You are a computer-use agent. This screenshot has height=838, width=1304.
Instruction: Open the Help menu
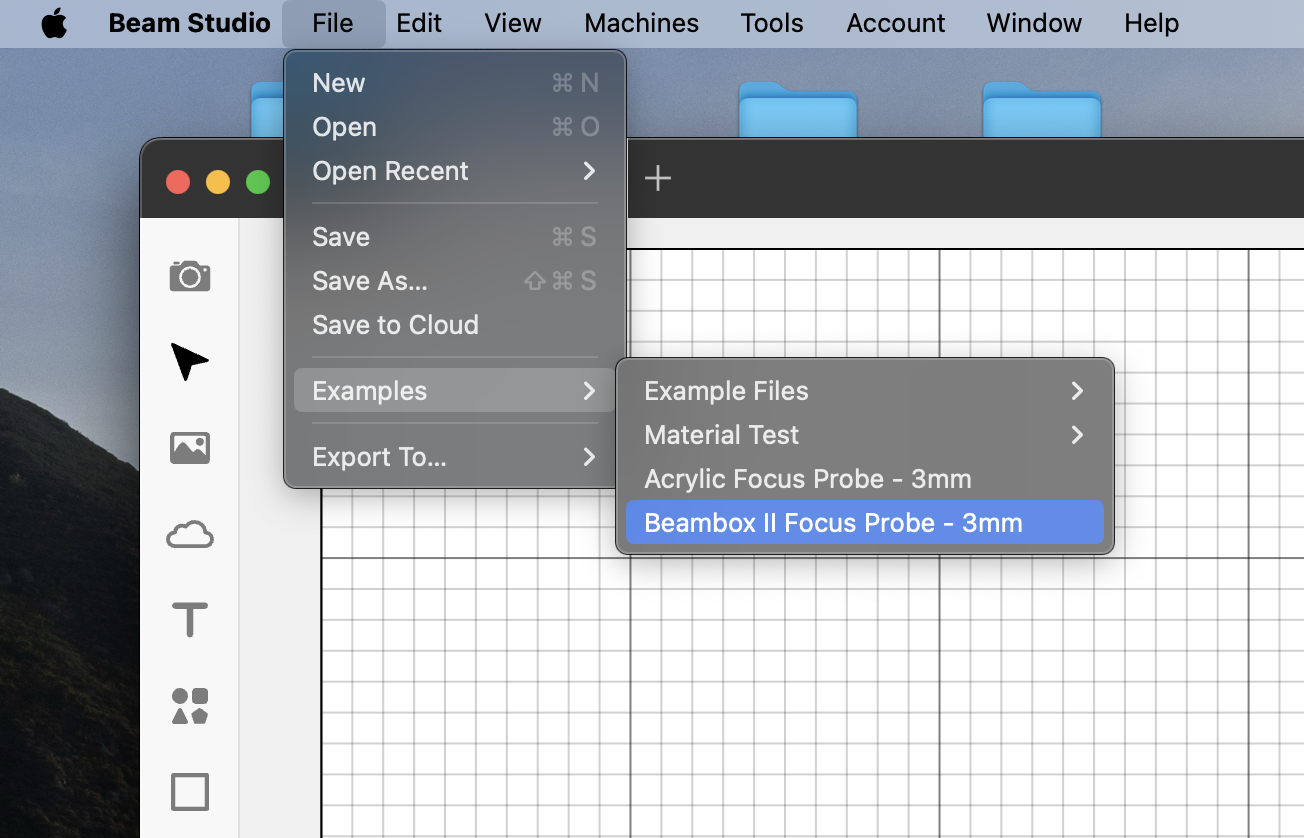click(1151, 23)
